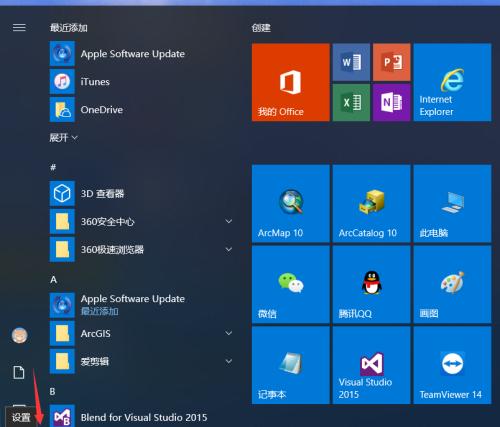Click the B letter group header
The height and width of the screenshot is (427, 500).
[53, 391]
